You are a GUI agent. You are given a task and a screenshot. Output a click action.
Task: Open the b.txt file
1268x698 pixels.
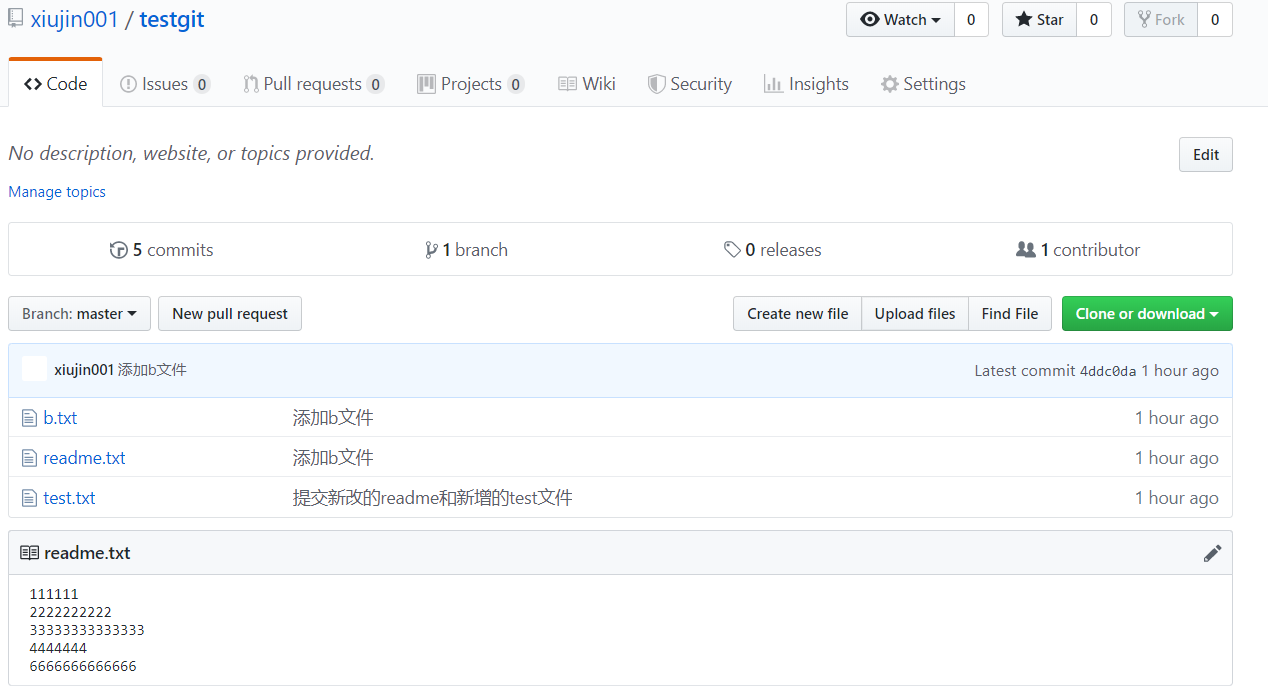[x=60, y=418]
